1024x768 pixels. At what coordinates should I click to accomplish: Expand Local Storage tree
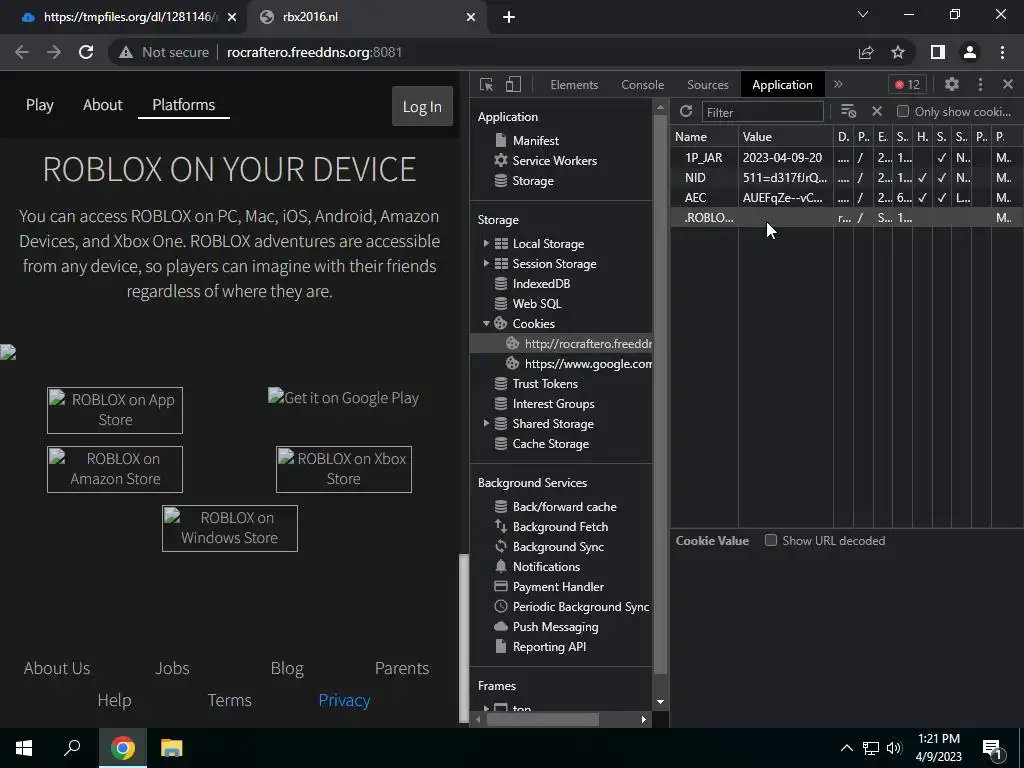click(x=486, y=243)
